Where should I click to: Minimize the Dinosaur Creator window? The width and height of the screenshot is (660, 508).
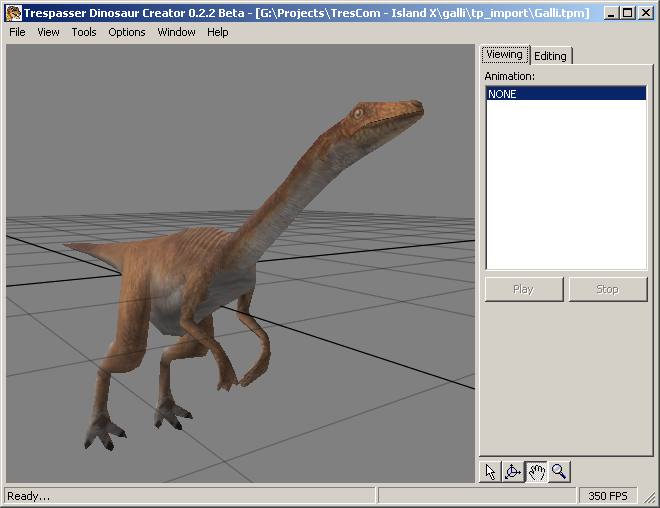(612, 13)
